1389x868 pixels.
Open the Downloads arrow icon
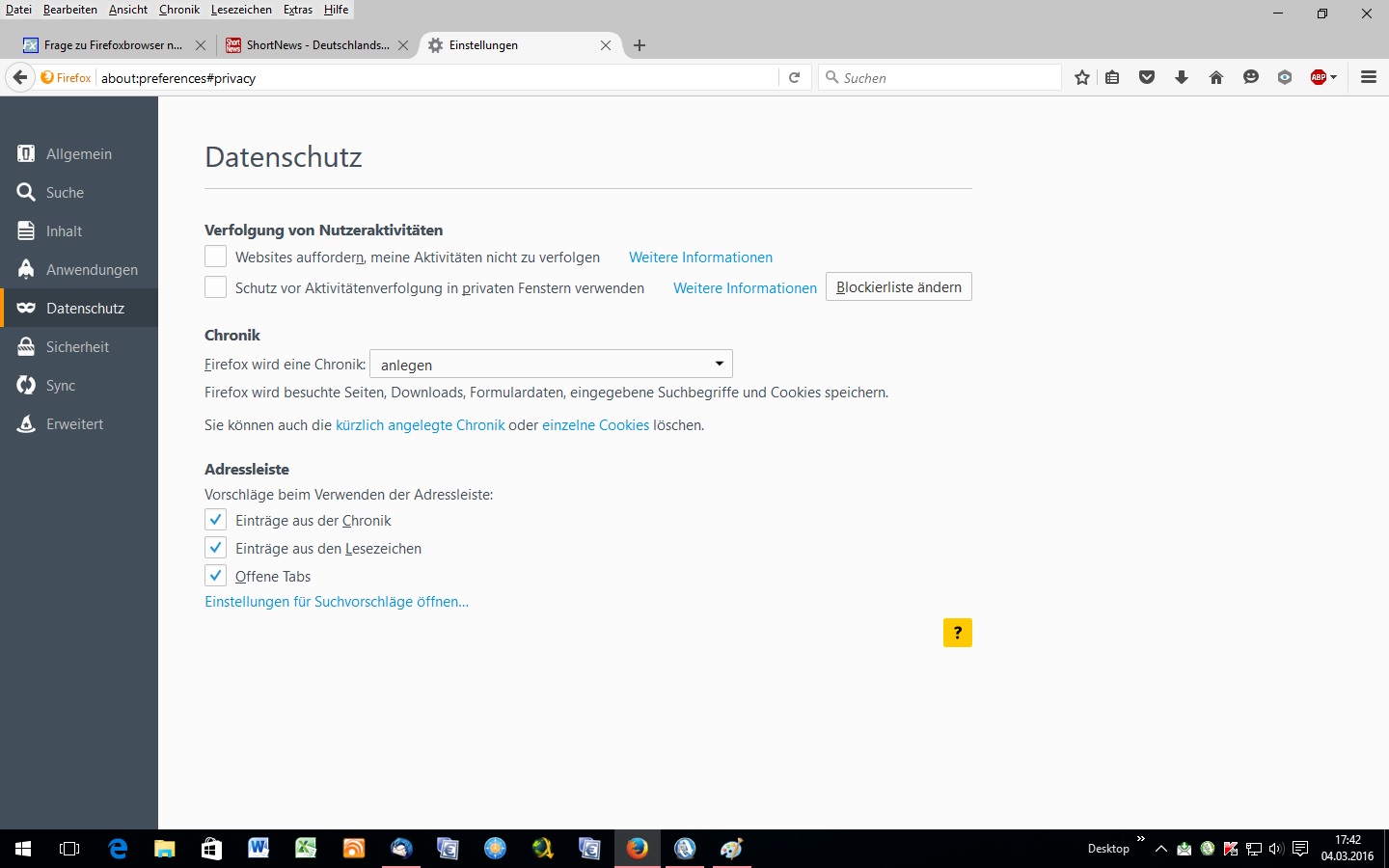(x=1182, y=78)
